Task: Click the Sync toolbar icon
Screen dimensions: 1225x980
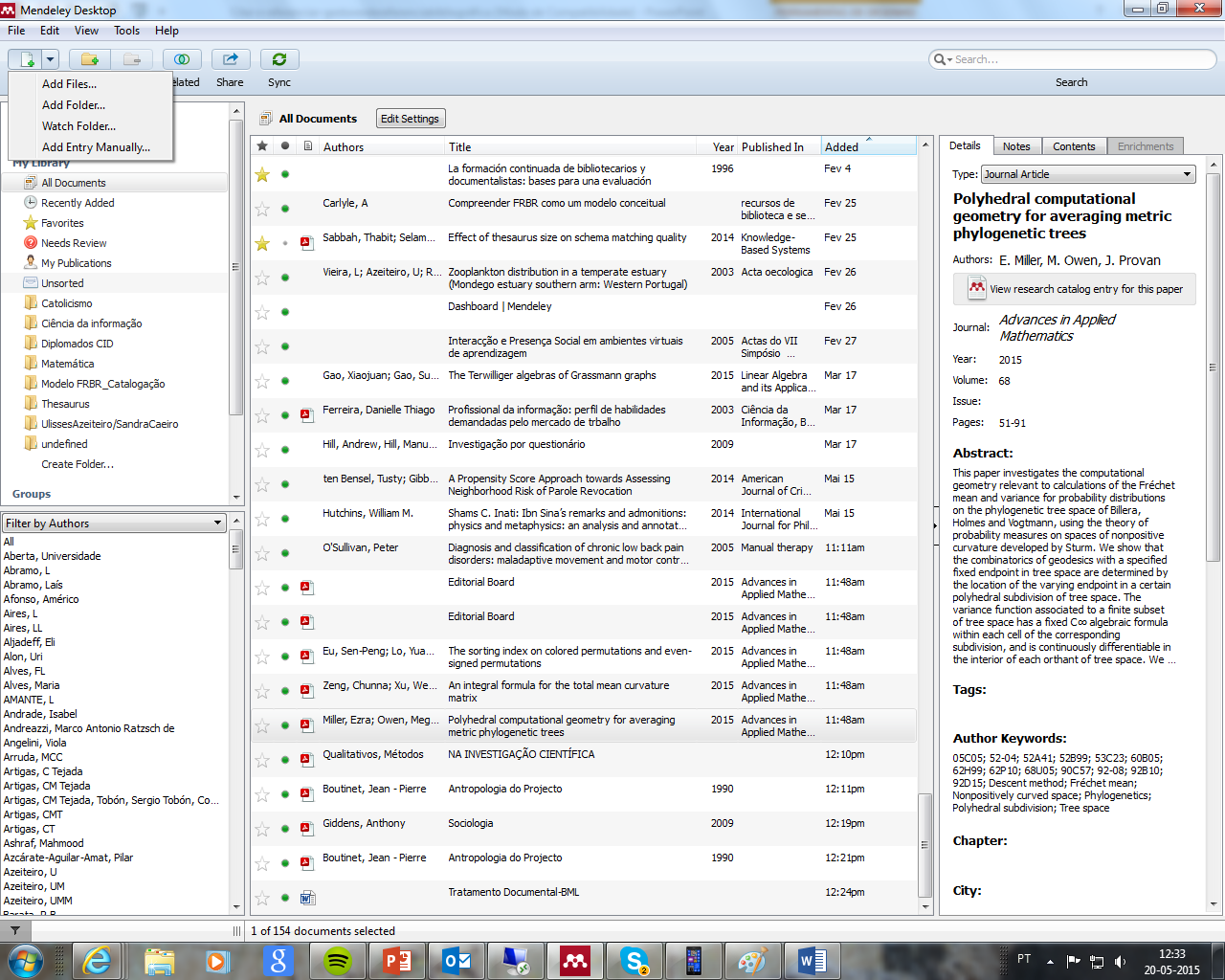Action: pyautogui.click(x=279, y=59)
